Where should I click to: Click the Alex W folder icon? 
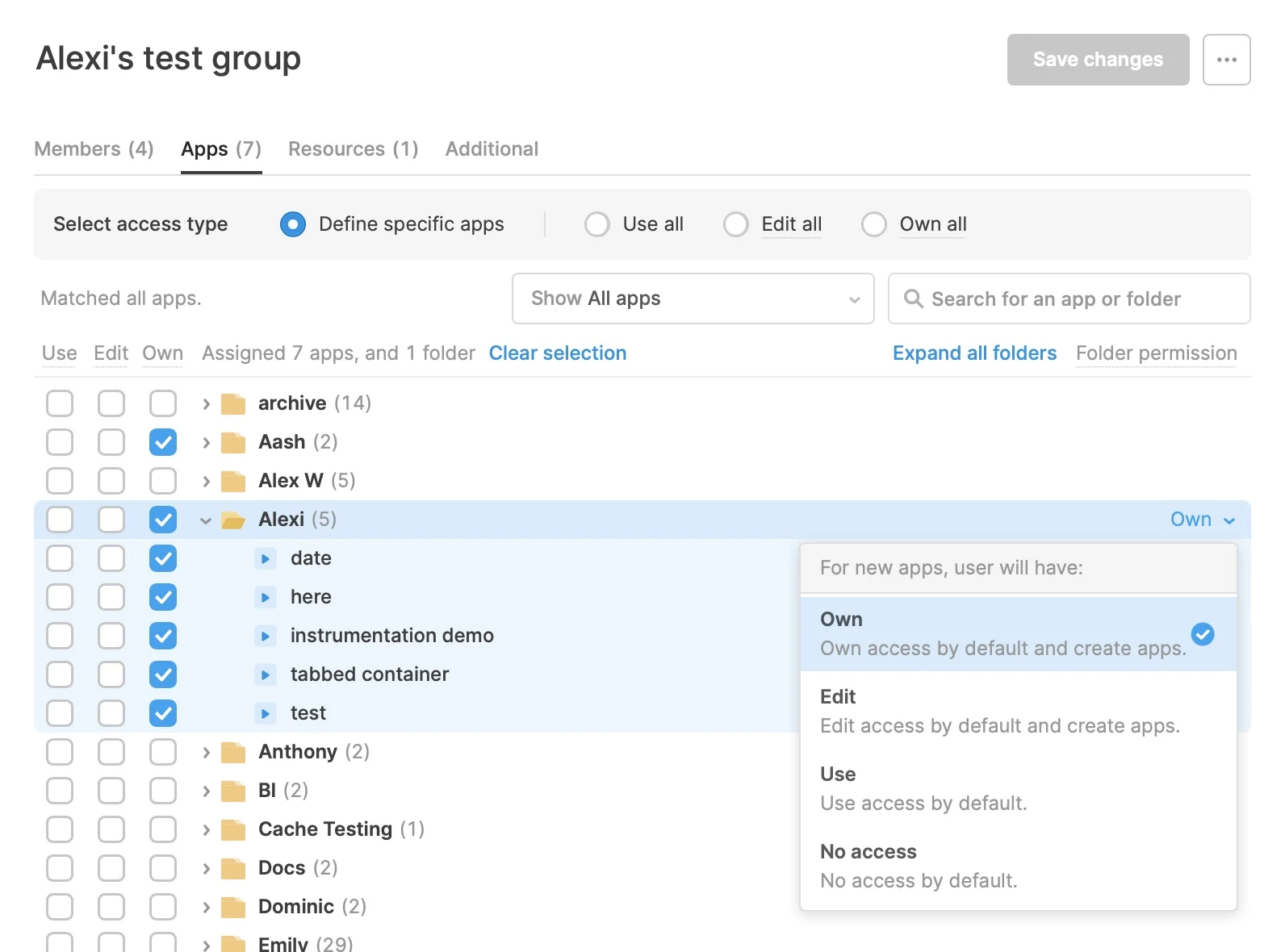pyautogui.click(x=233, y=481)
